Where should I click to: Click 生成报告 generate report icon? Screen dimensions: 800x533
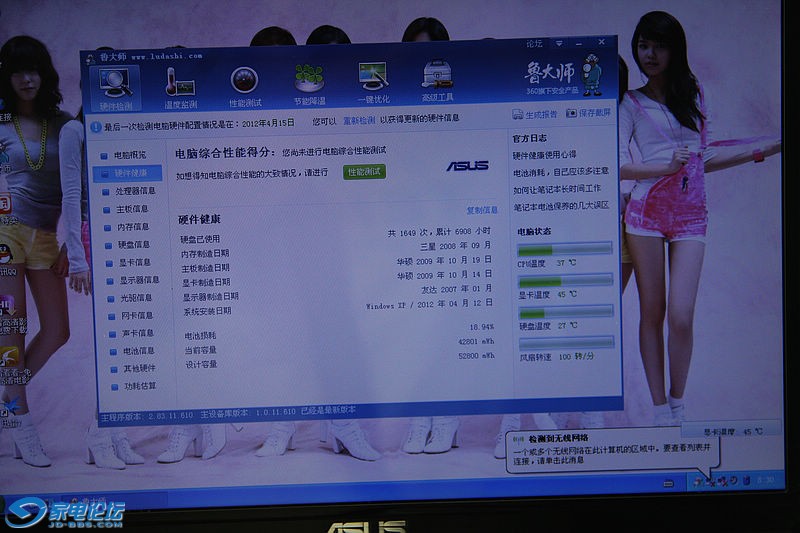[535, 114]
